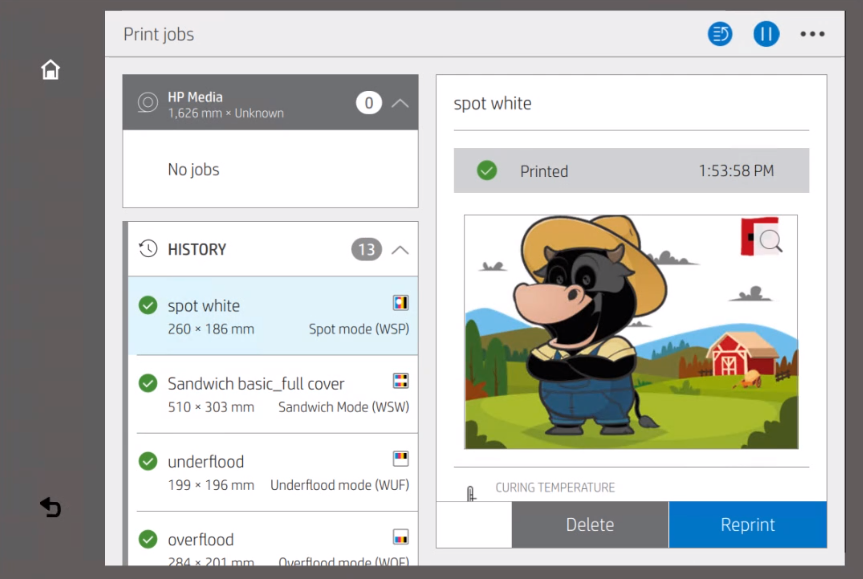
Task: Click the "199 × 196 mm" dimensions
Action: tap(211, 485)
